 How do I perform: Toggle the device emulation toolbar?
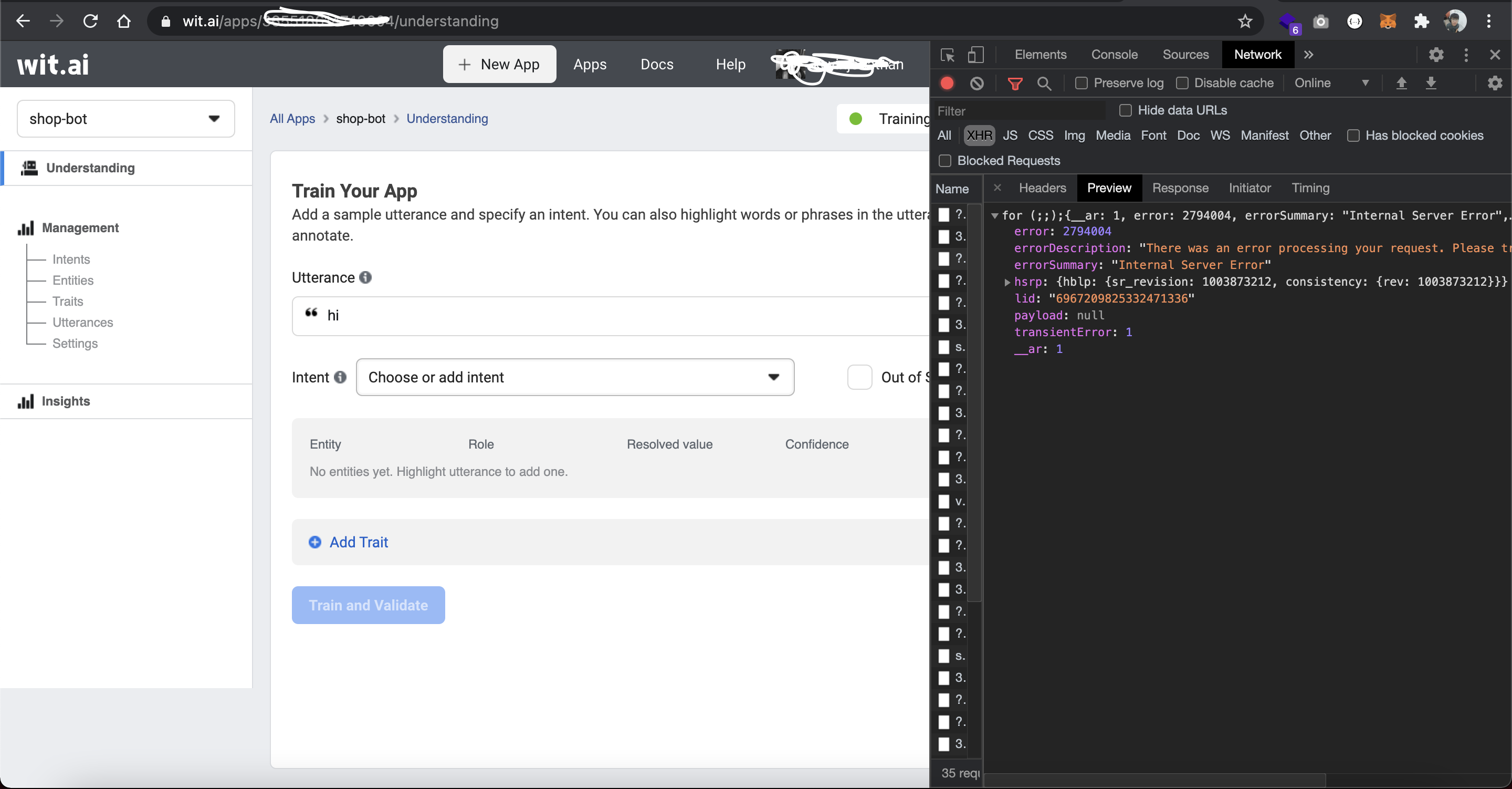tap(975, 55)
